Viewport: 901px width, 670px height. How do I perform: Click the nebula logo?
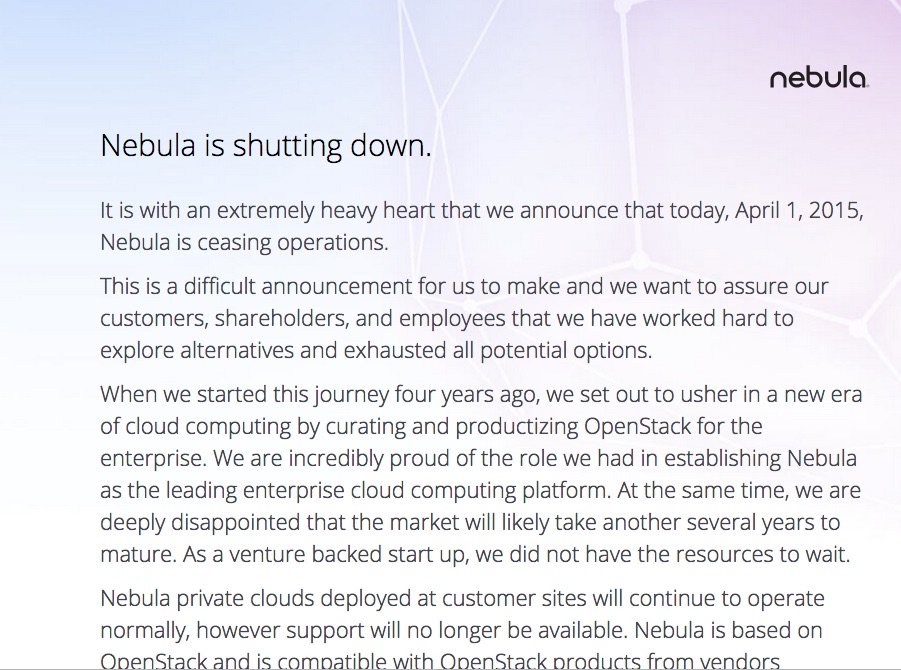tap(818, 78)
